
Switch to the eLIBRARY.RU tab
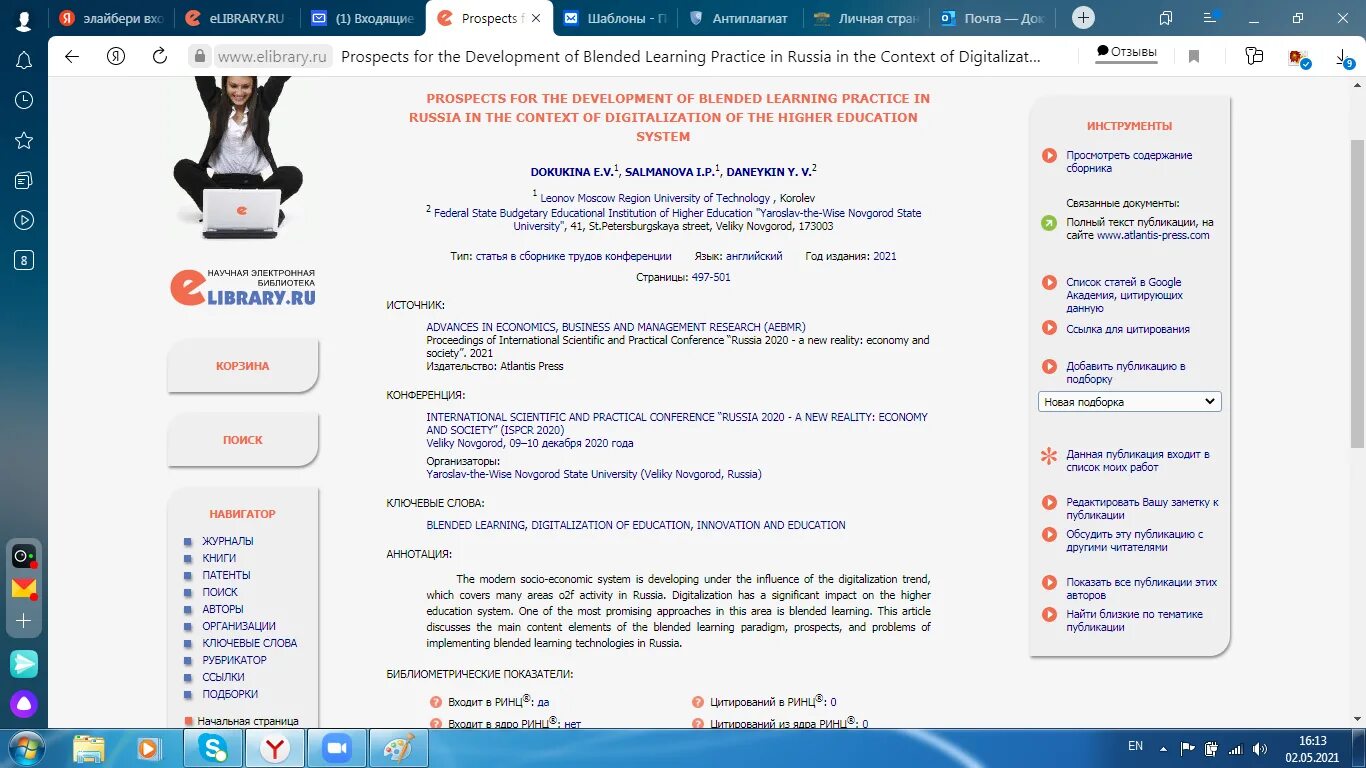237,18
